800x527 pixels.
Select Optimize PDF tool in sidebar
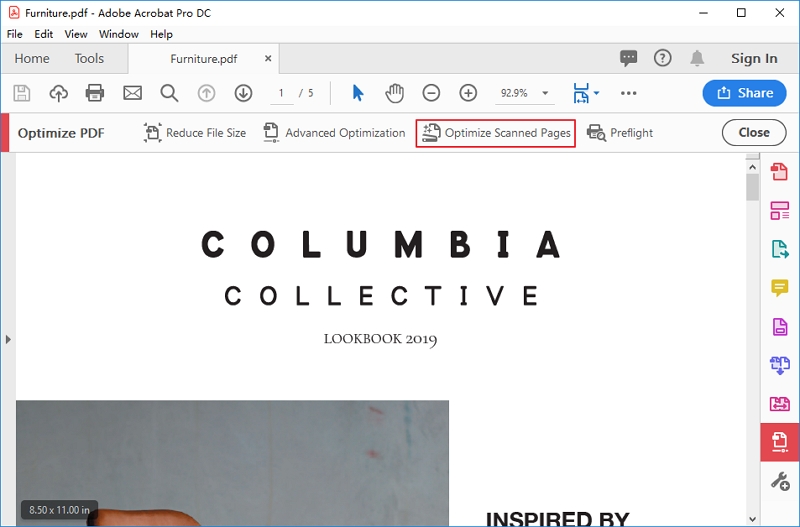tap(780, 442)
